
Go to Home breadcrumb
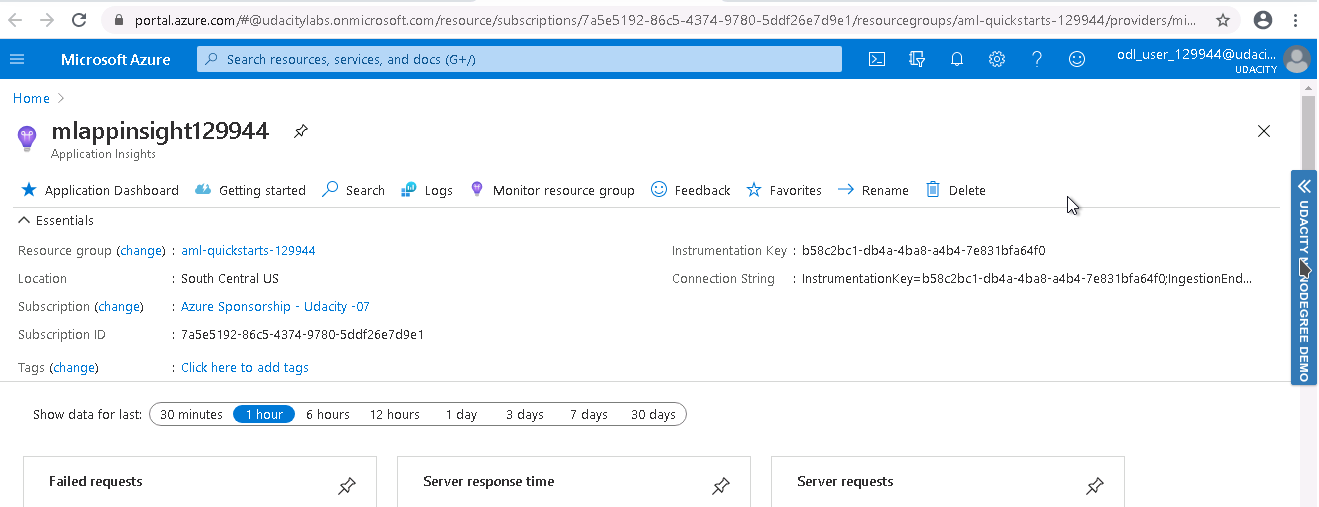(31, 98)
